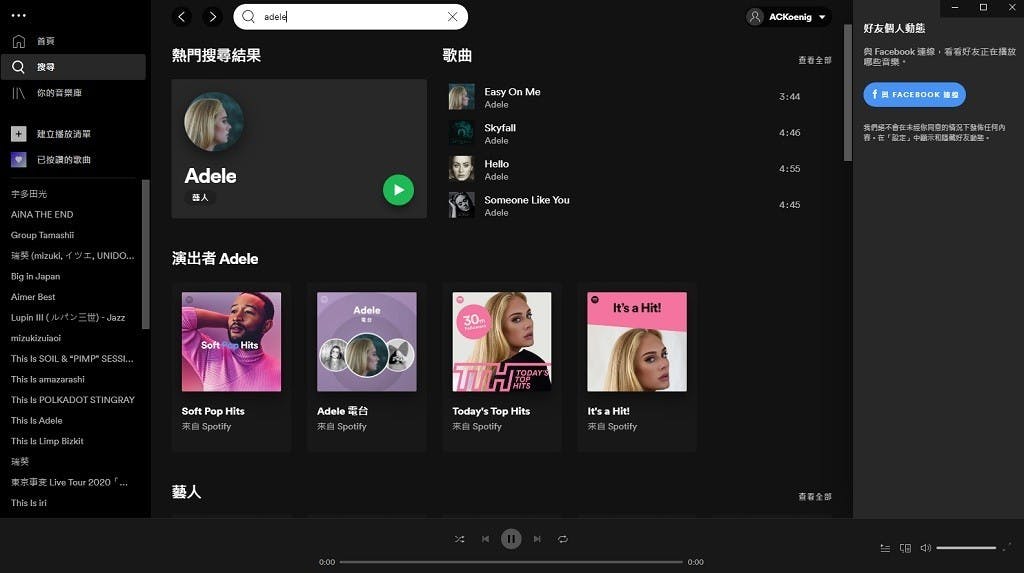Click the Easy On Me album cover
The image size is (1024, 573).
click(462, 97)
